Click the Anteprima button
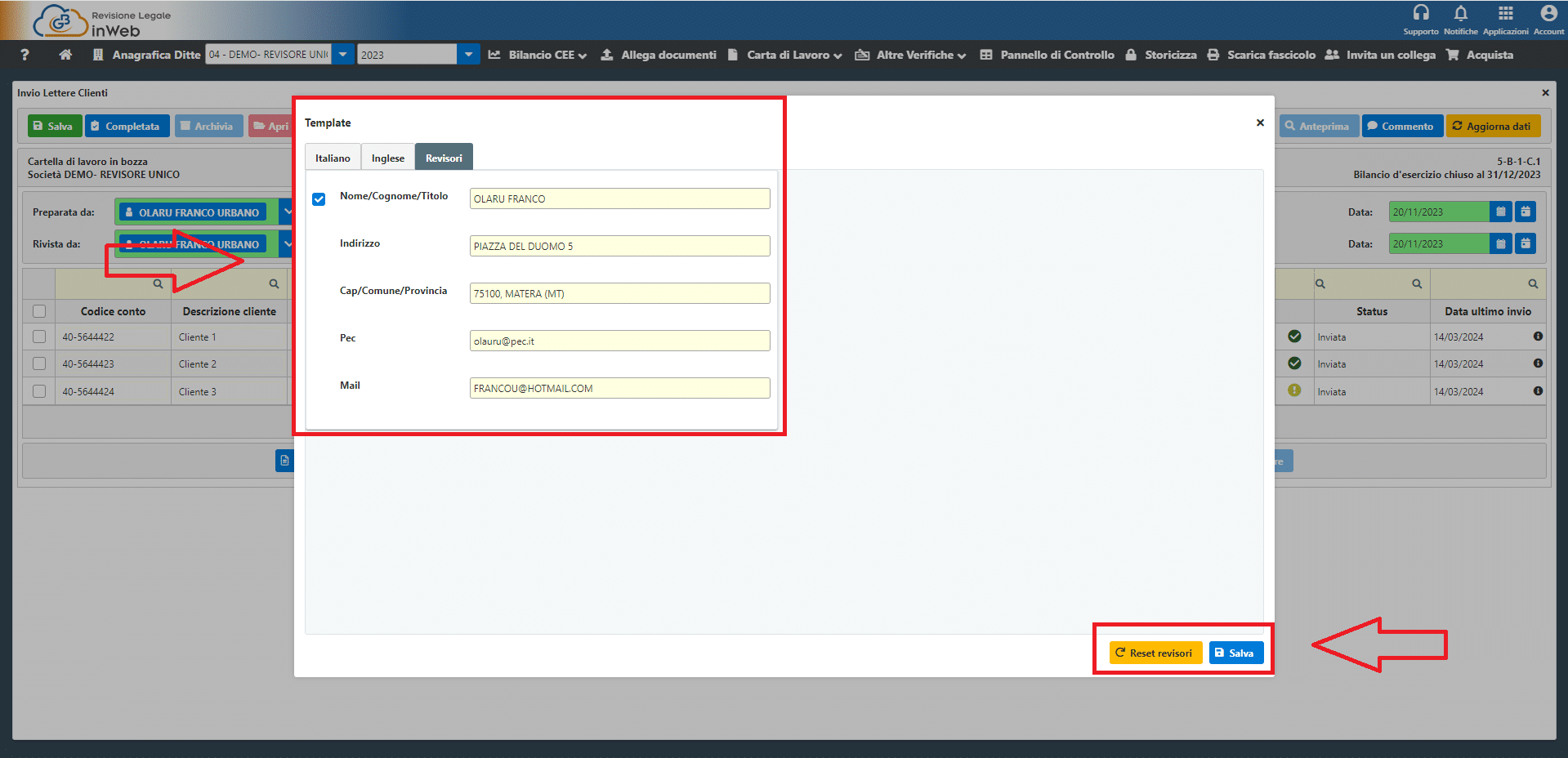This screenshot has height=758, width=1568. 1318,126
